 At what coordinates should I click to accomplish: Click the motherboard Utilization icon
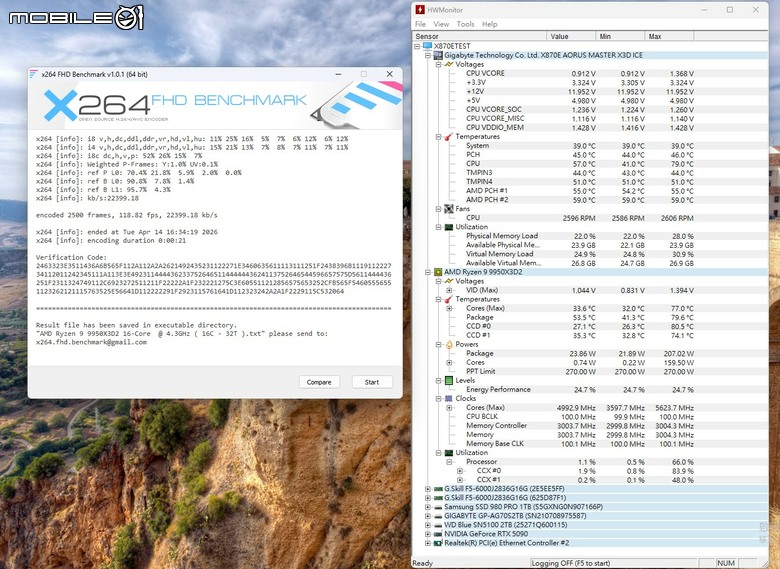pos(449,227)
